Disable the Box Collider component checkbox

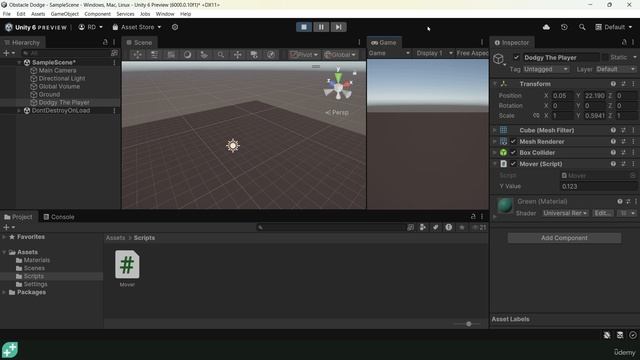pyautogui.click(x=513, y=152)
